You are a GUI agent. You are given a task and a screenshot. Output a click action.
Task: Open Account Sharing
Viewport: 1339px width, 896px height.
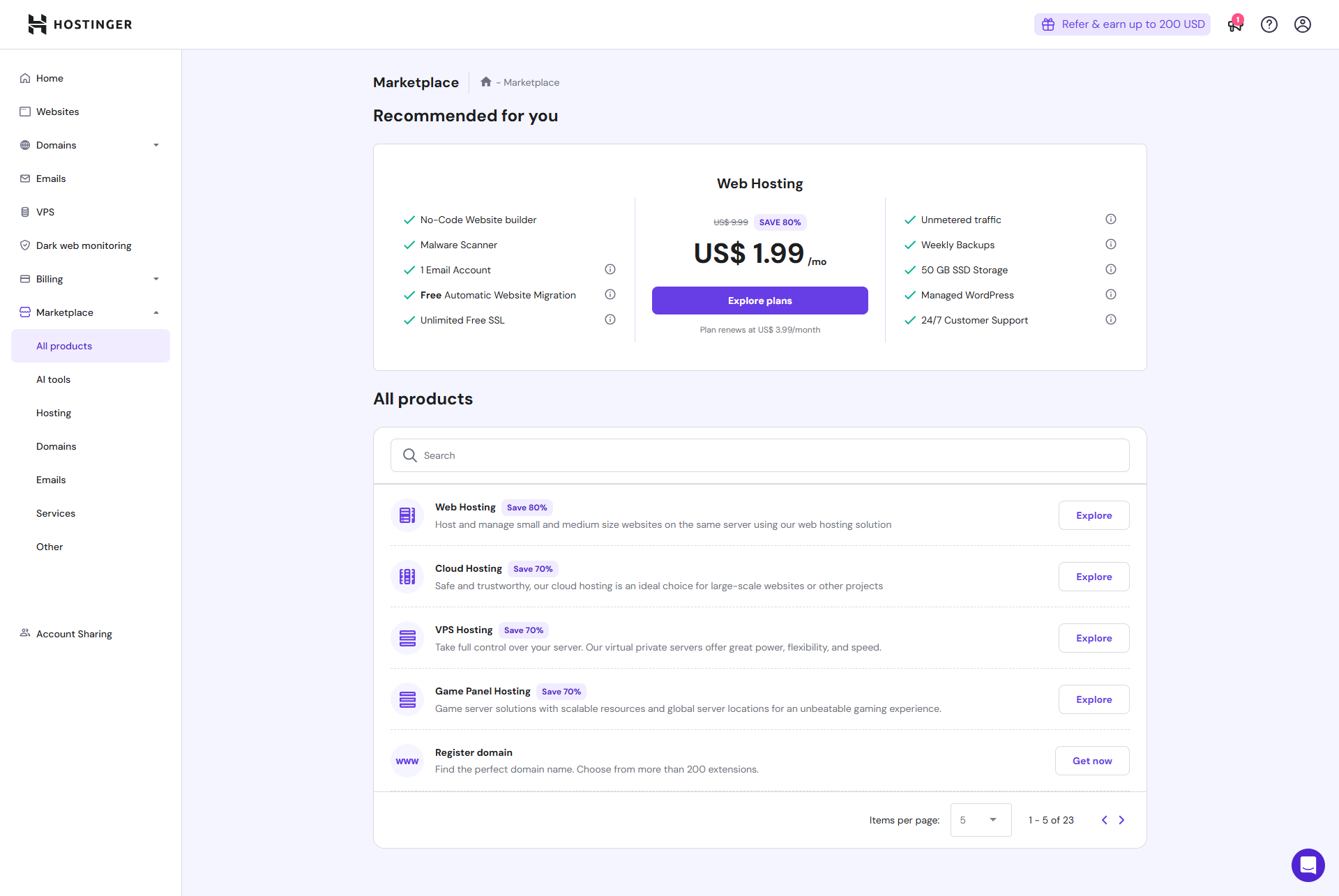coord(91,633)
